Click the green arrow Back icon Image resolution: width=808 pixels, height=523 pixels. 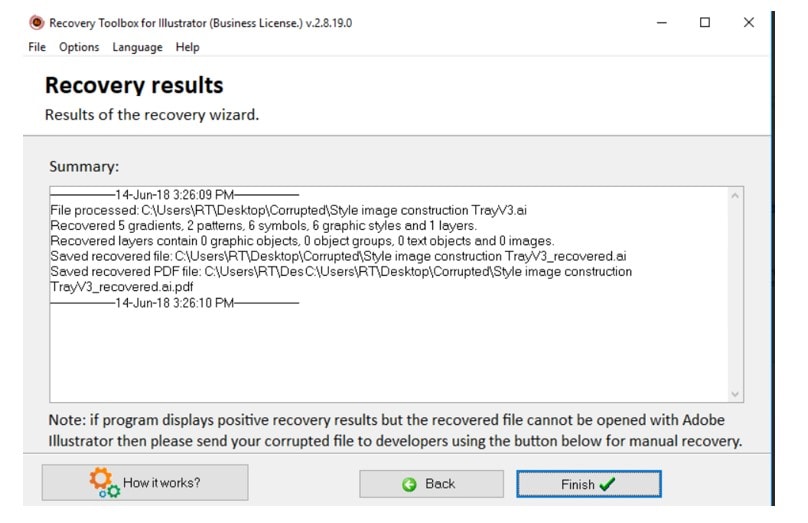[x=409, y=484]
